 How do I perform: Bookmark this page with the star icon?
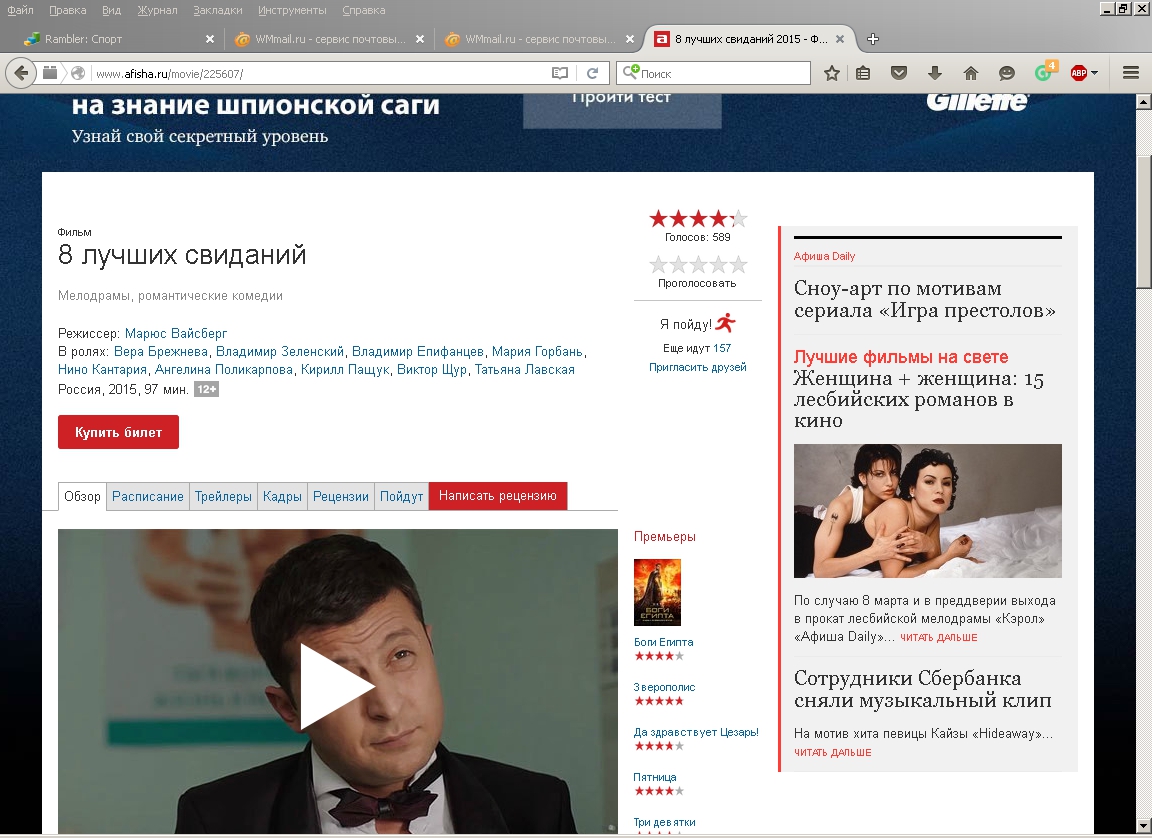pos(832,73)
